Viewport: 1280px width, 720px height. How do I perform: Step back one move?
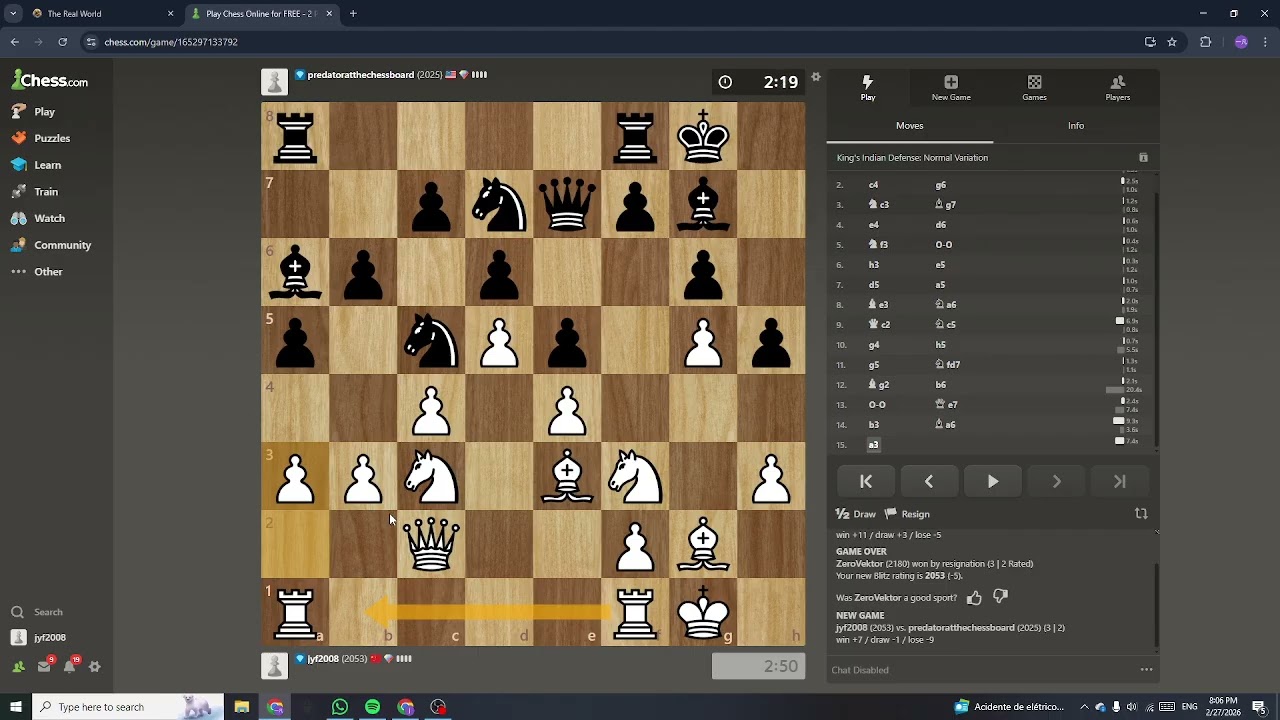coord(929,482)
